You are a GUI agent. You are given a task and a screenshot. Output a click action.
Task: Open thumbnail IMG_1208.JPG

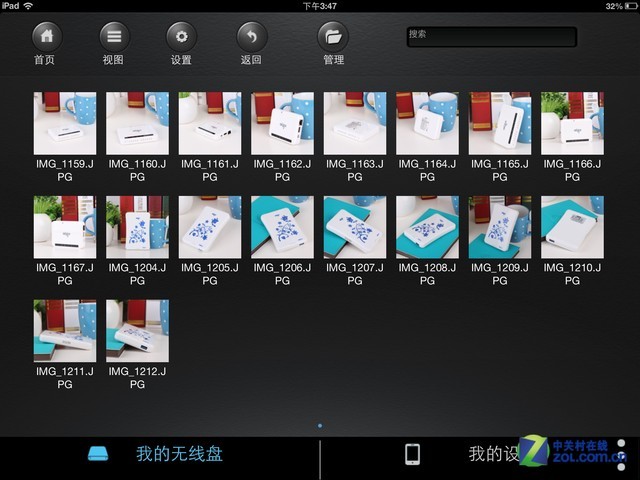[x=427, y=227]
